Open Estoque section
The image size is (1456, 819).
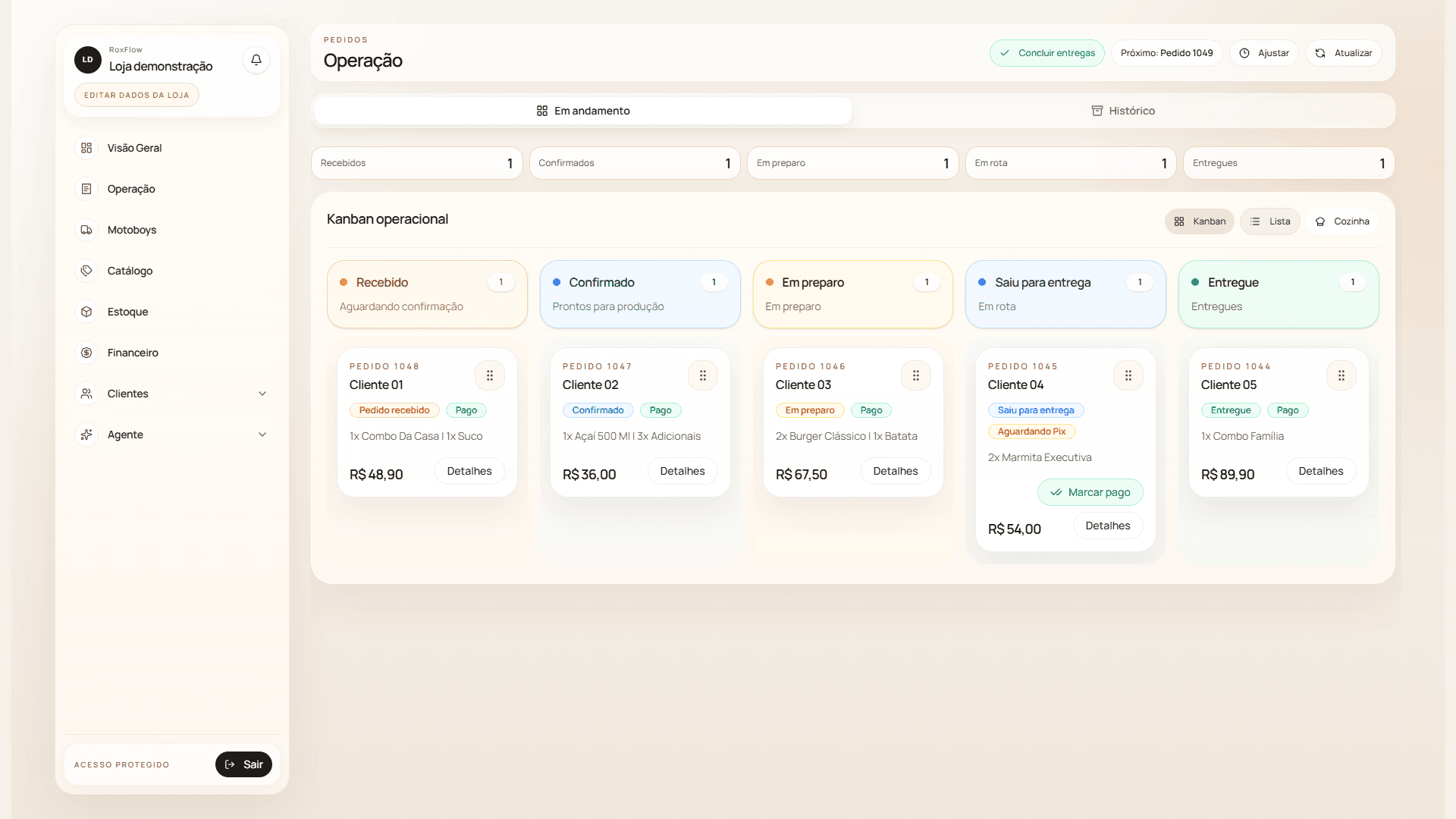pos(172,312)
